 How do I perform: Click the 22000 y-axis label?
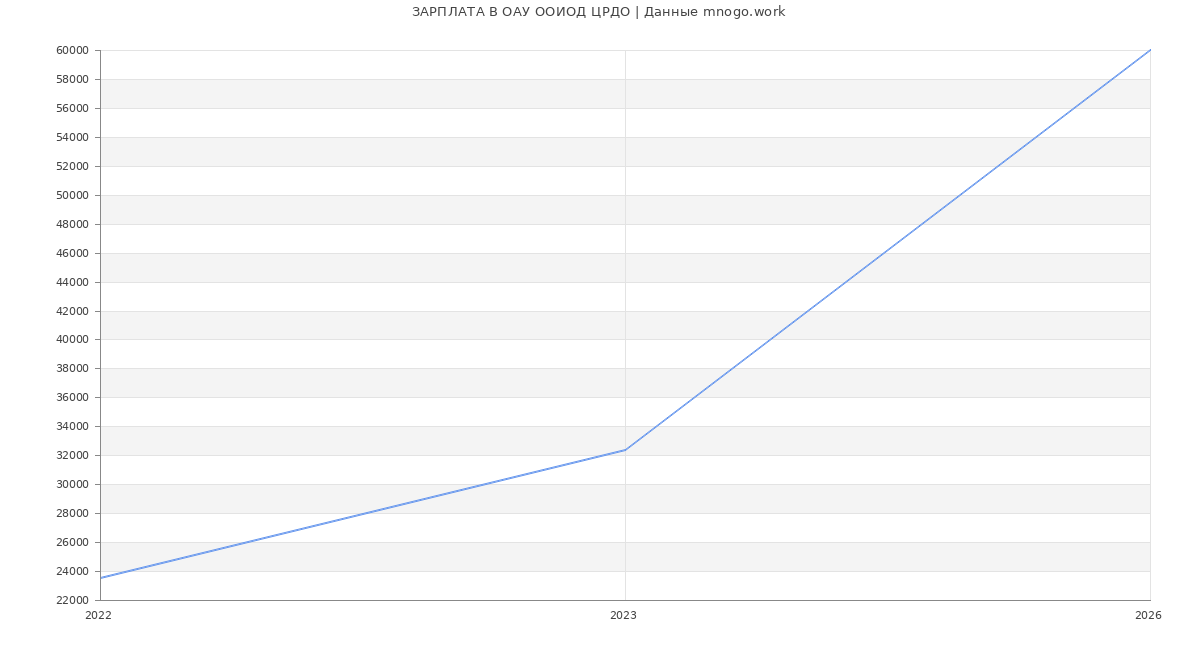pyautogui.click(x=73, y=600)
